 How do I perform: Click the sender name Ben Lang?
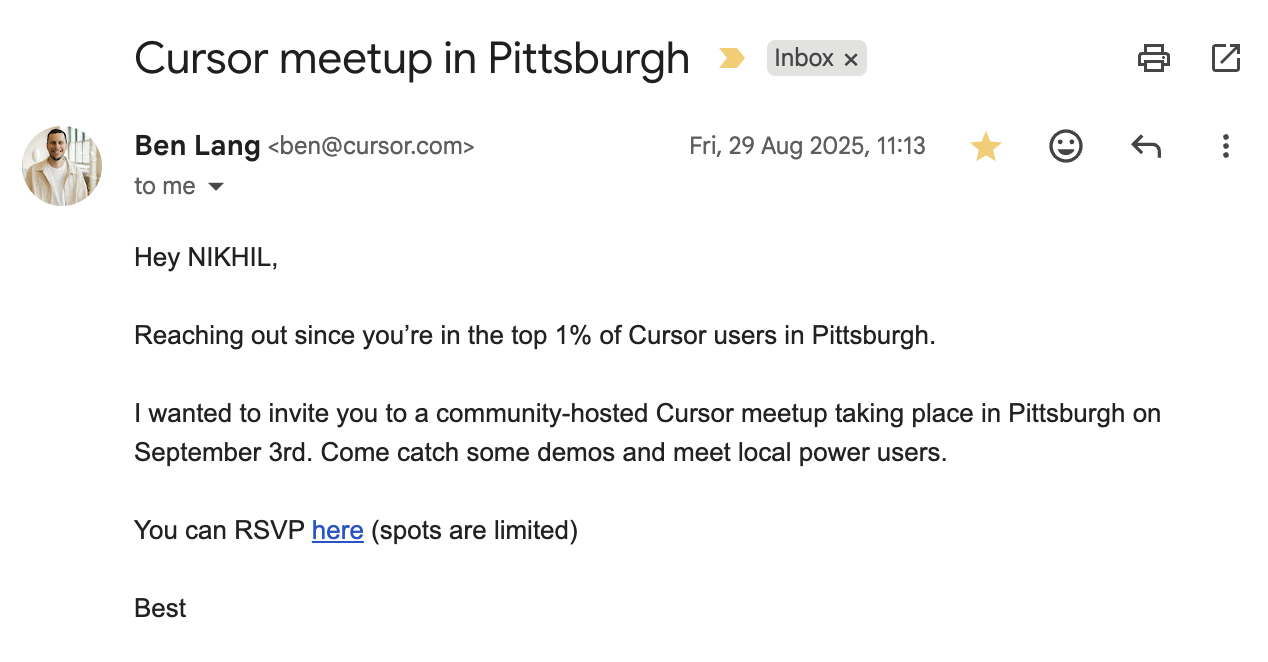point(197,146)
